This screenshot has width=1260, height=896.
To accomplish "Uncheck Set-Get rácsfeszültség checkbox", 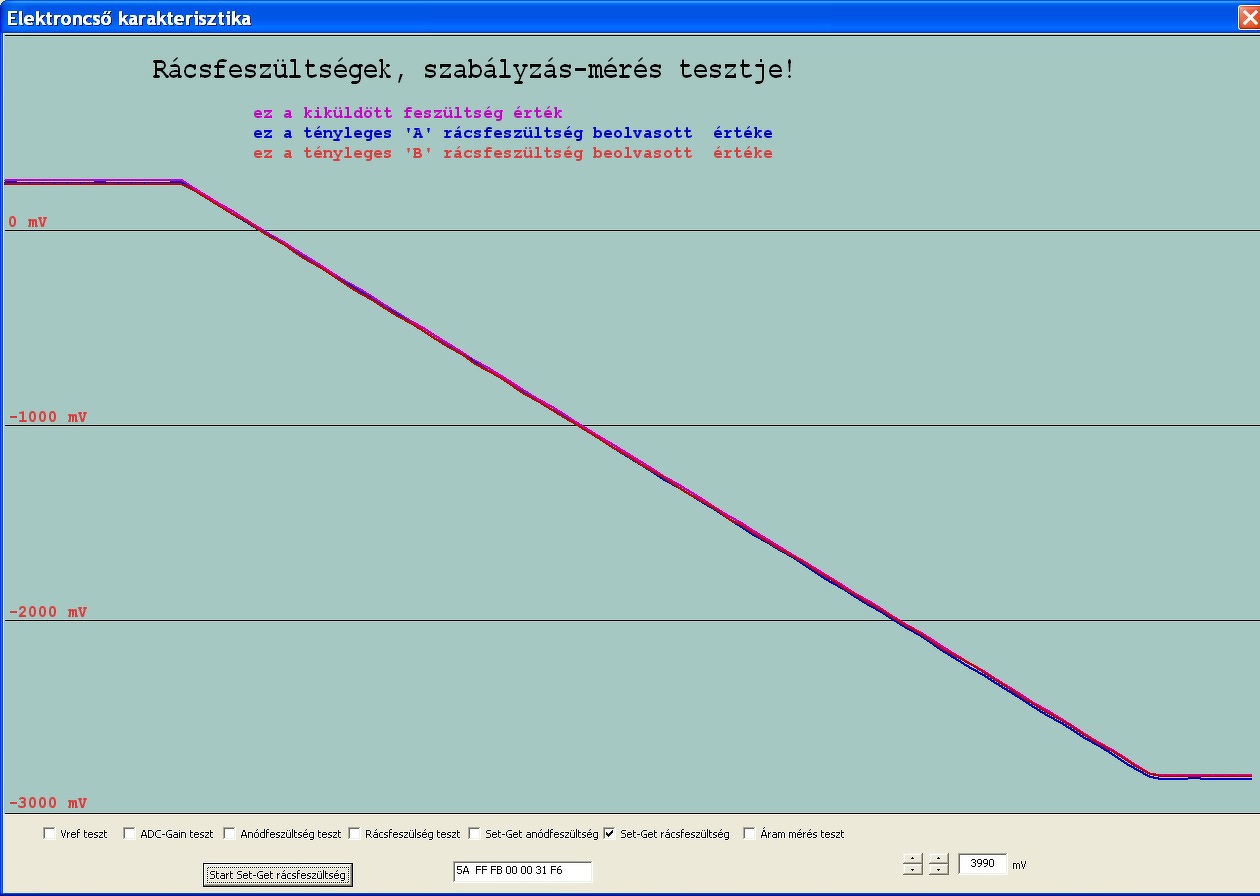I will (610, 833).
